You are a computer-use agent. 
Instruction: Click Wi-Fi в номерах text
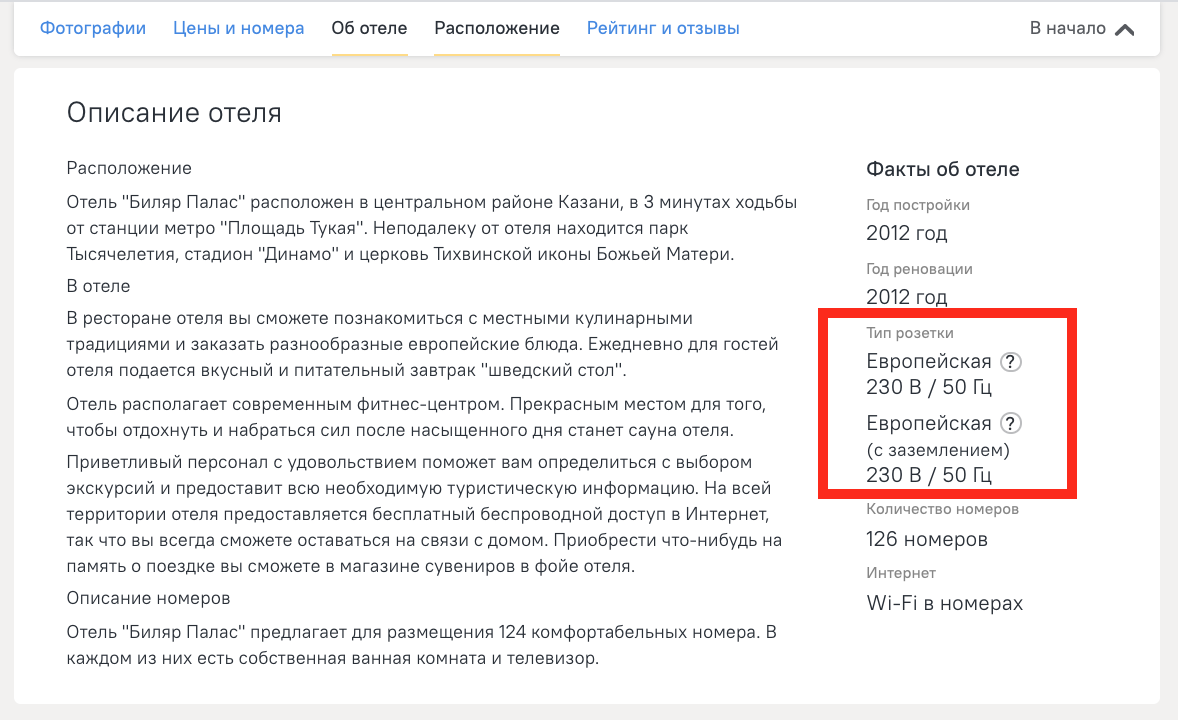coord(945,603)
